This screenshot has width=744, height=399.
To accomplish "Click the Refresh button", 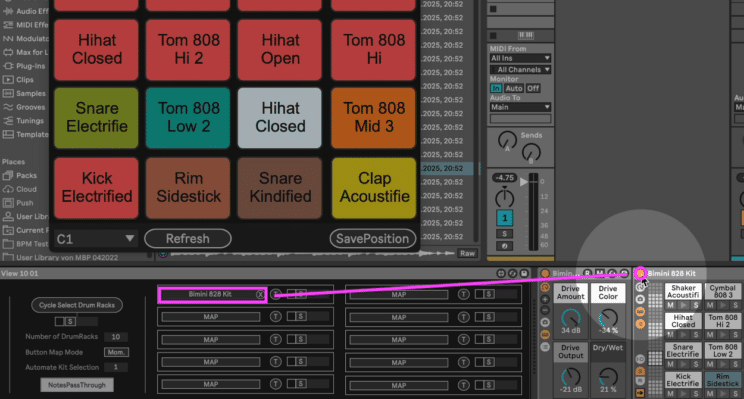I will (x=188, y=239).
